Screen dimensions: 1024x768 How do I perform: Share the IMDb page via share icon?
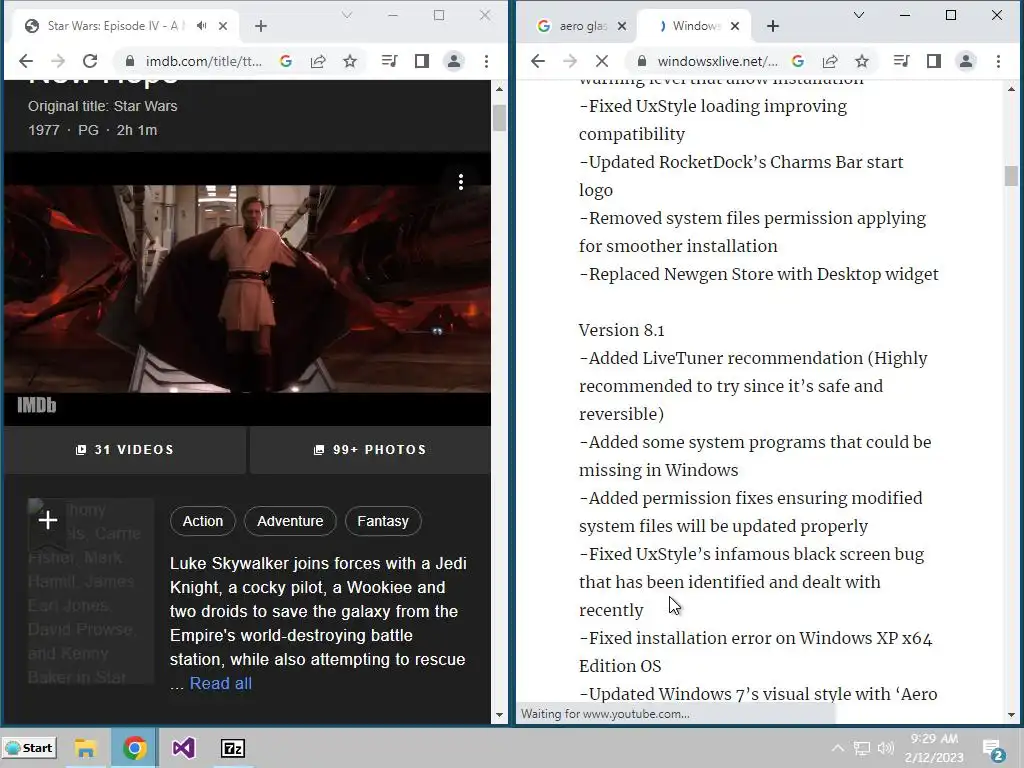click(318, 61)
